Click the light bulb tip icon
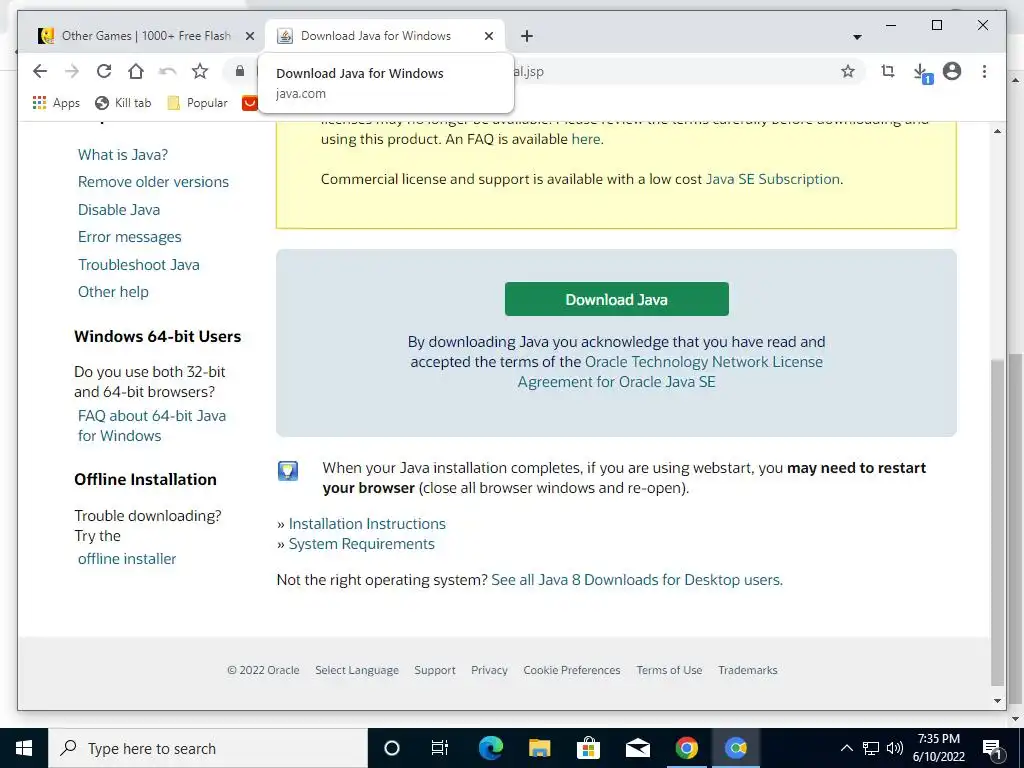1024x768 pixels. click(x=288, y=471)
